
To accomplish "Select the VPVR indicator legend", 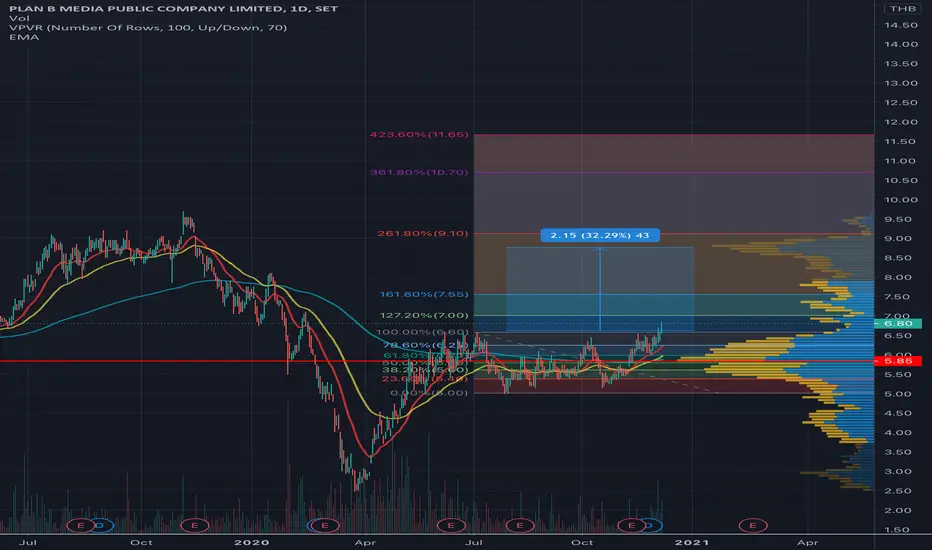I will (148, 27).
